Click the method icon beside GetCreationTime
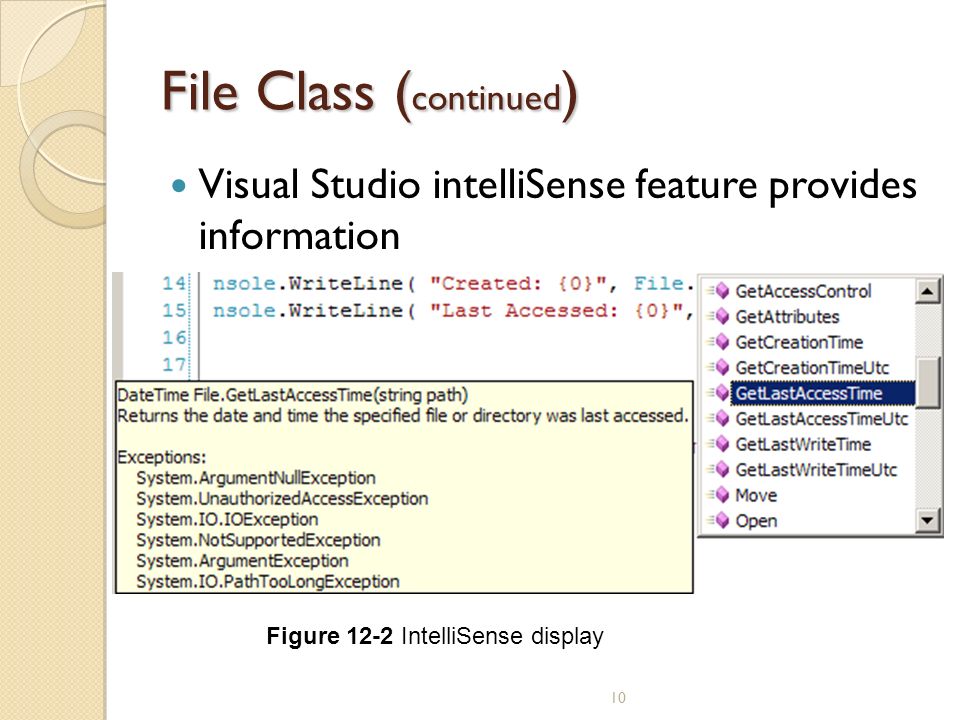Viewport: 960px width, 720px height. (x=720, y=342)
